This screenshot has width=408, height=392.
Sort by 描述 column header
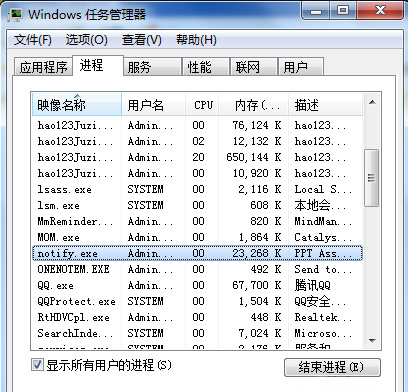coord(325,105)
